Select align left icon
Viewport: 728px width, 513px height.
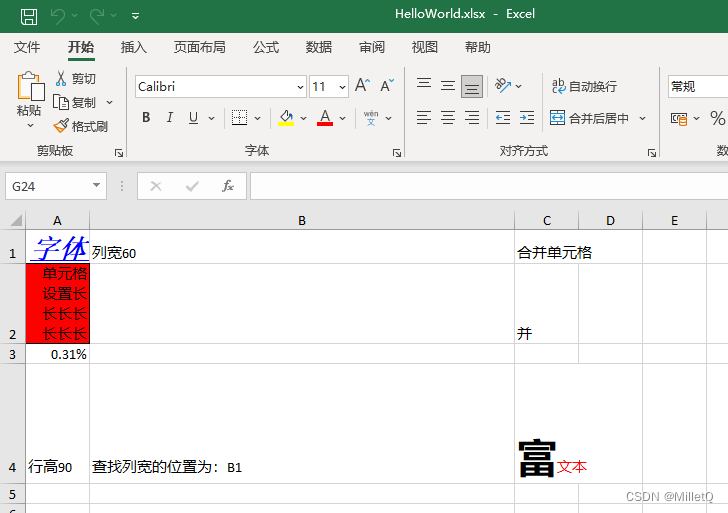(423, 117)
